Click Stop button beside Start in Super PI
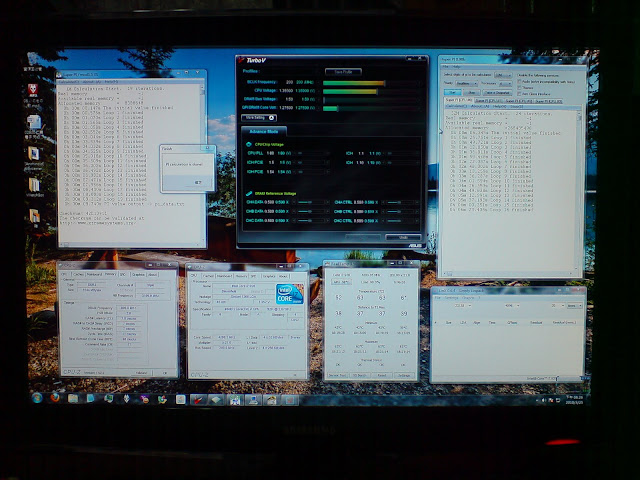This screenshot has width=640, height=480. pos(472,93)
